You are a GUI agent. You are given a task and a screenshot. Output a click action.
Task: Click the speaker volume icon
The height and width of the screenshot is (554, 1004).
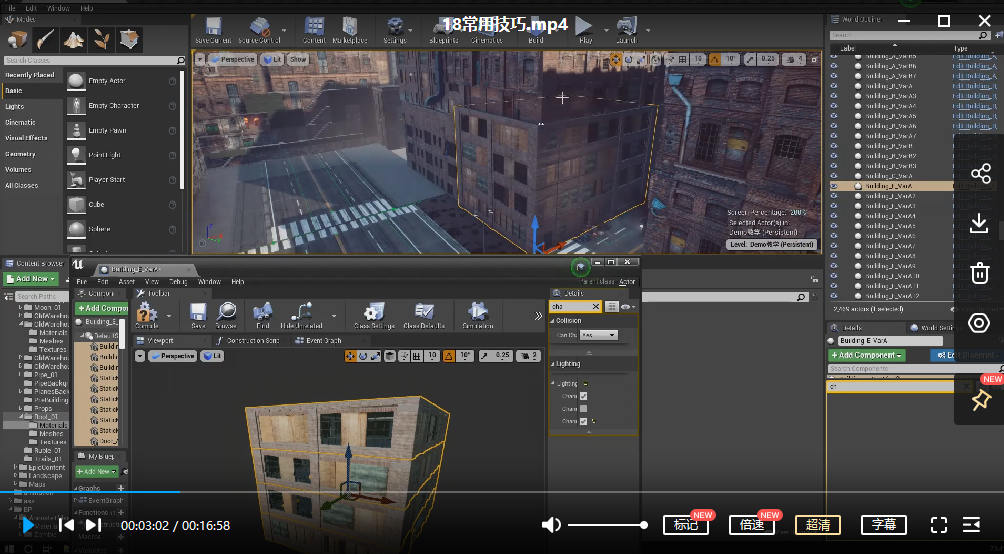(x=551, y=525)
